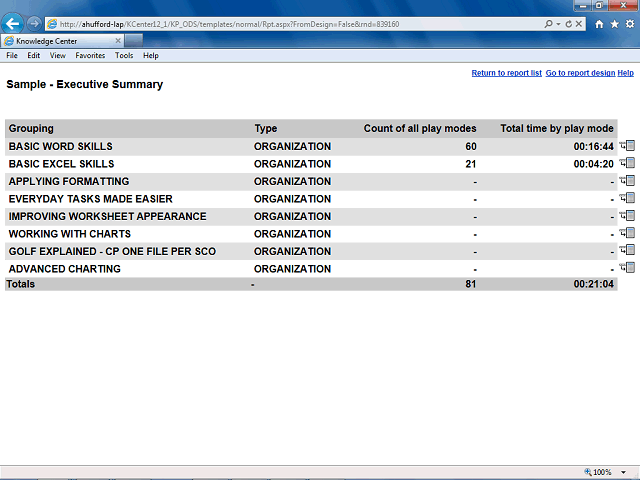Click the search magnifier in address bar
The height and width of the screenshot is (480, 640).
[x=549, y=24]
